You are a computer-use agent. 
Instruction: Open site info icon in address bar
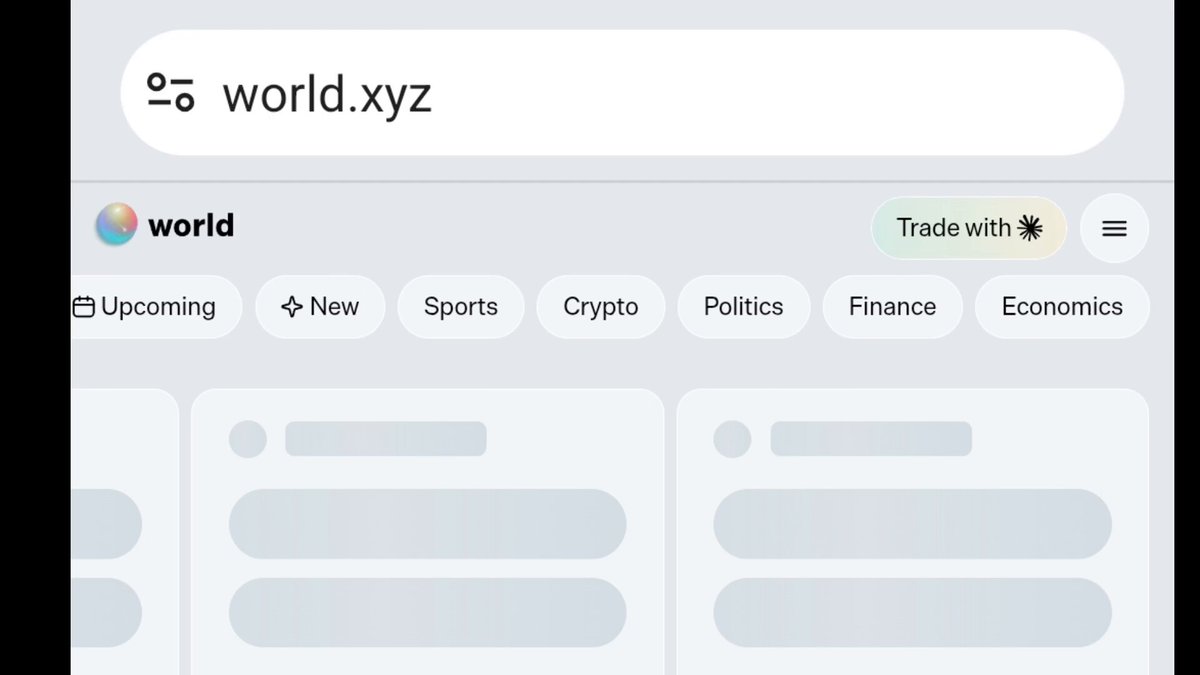coord(170,93)
